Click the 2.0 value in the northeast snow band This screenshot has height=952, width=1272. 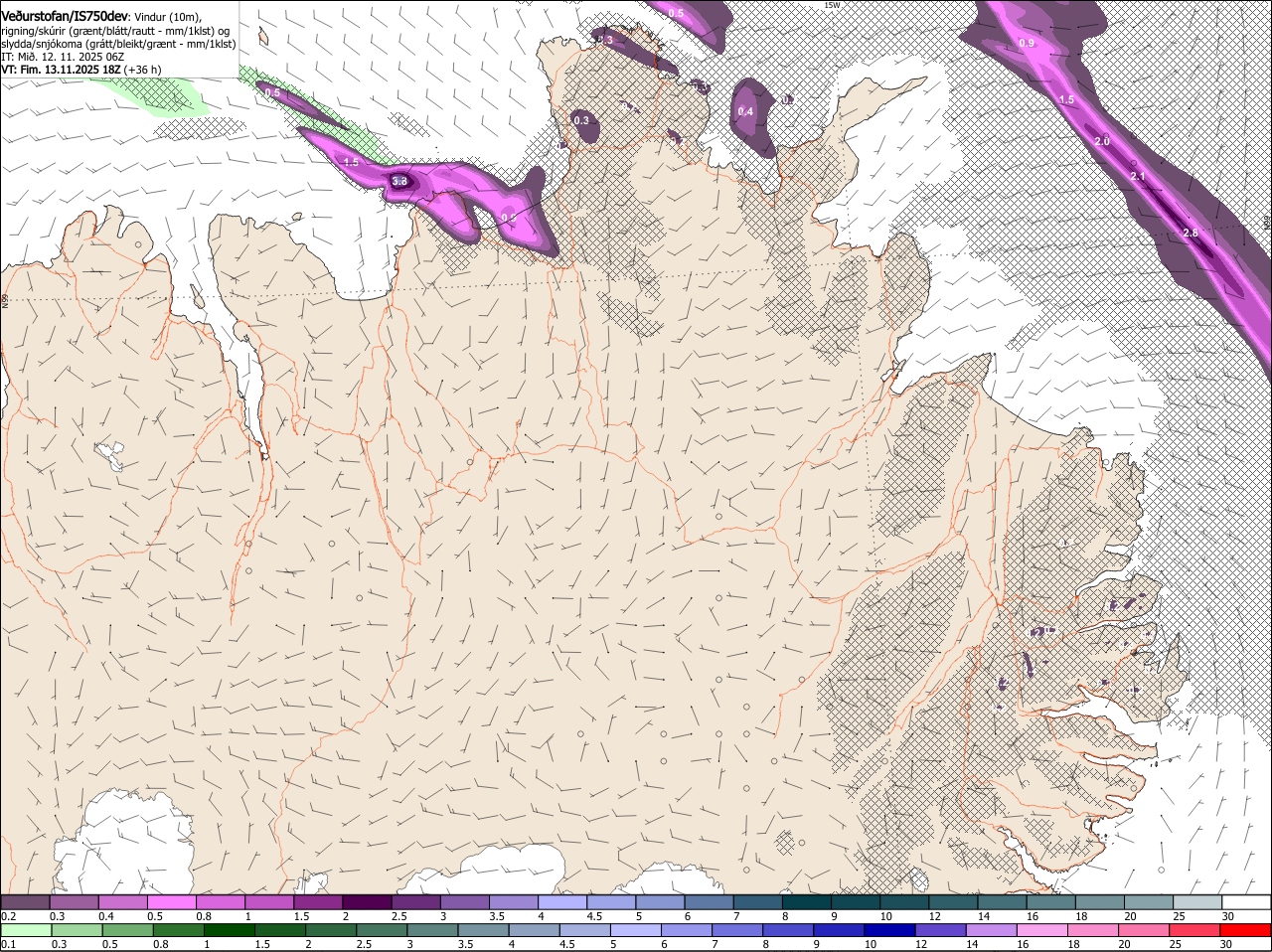(1102, 141)
